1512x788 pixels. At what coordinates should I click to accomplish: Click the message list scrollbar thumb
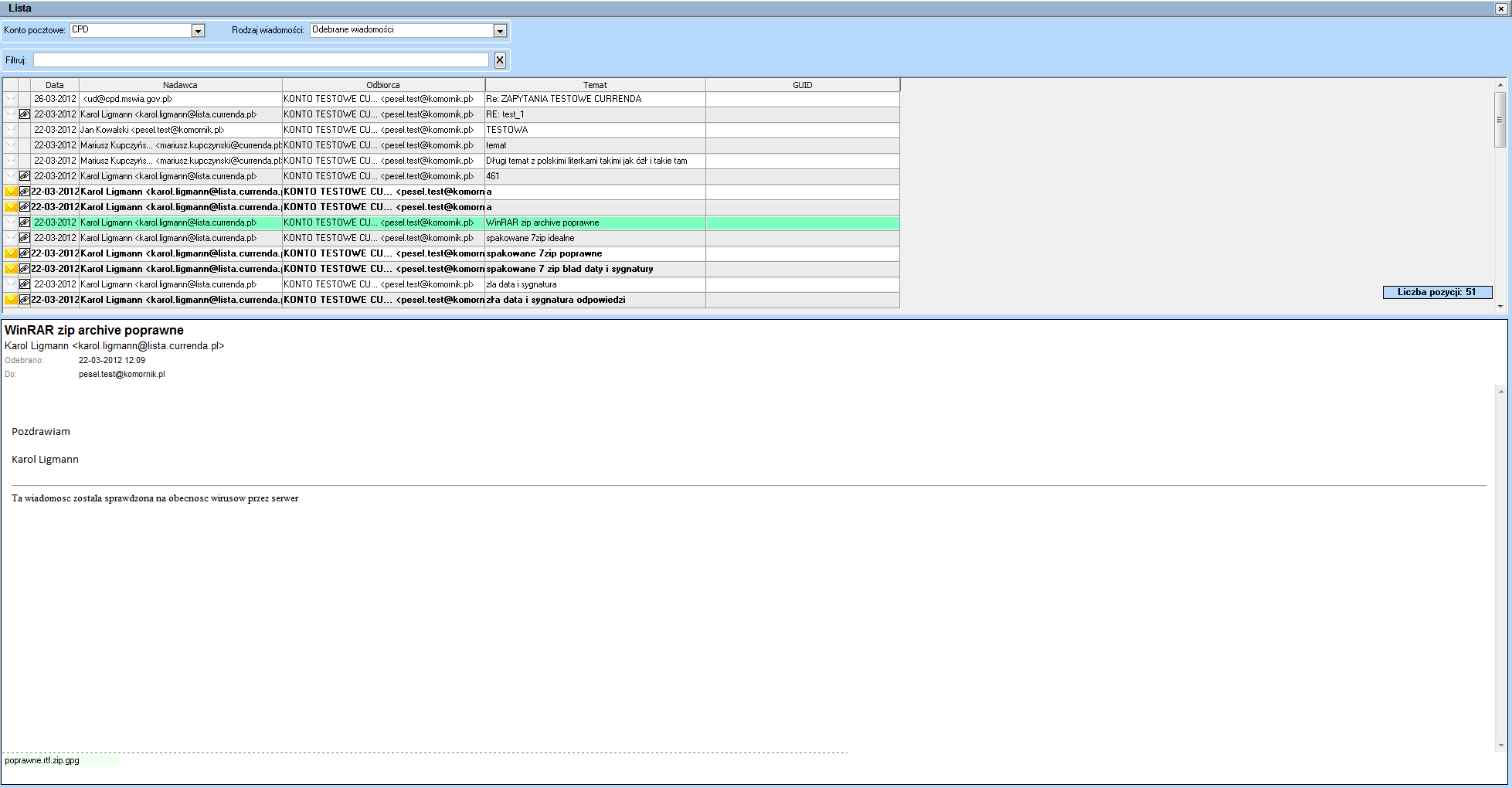(1500, 120)
